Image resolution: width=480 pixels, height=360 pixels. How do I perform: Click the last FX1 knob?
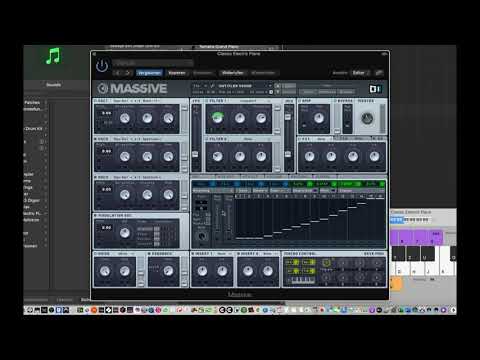tap(374, 156)
